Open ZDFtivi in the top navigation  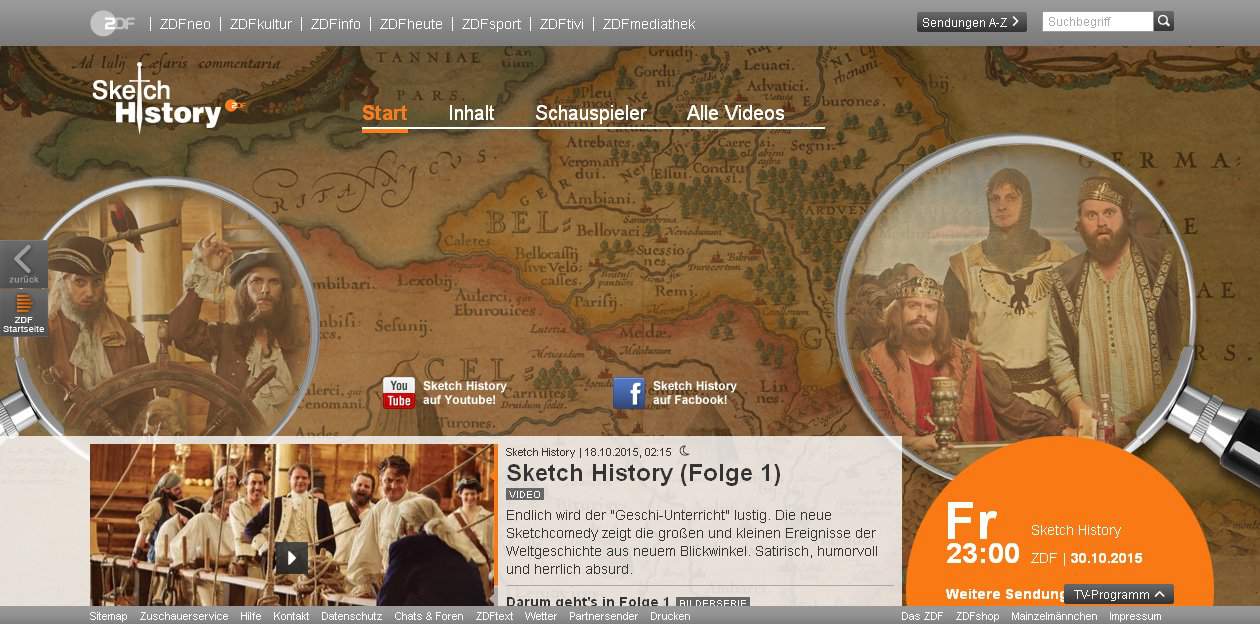[562, 24]
